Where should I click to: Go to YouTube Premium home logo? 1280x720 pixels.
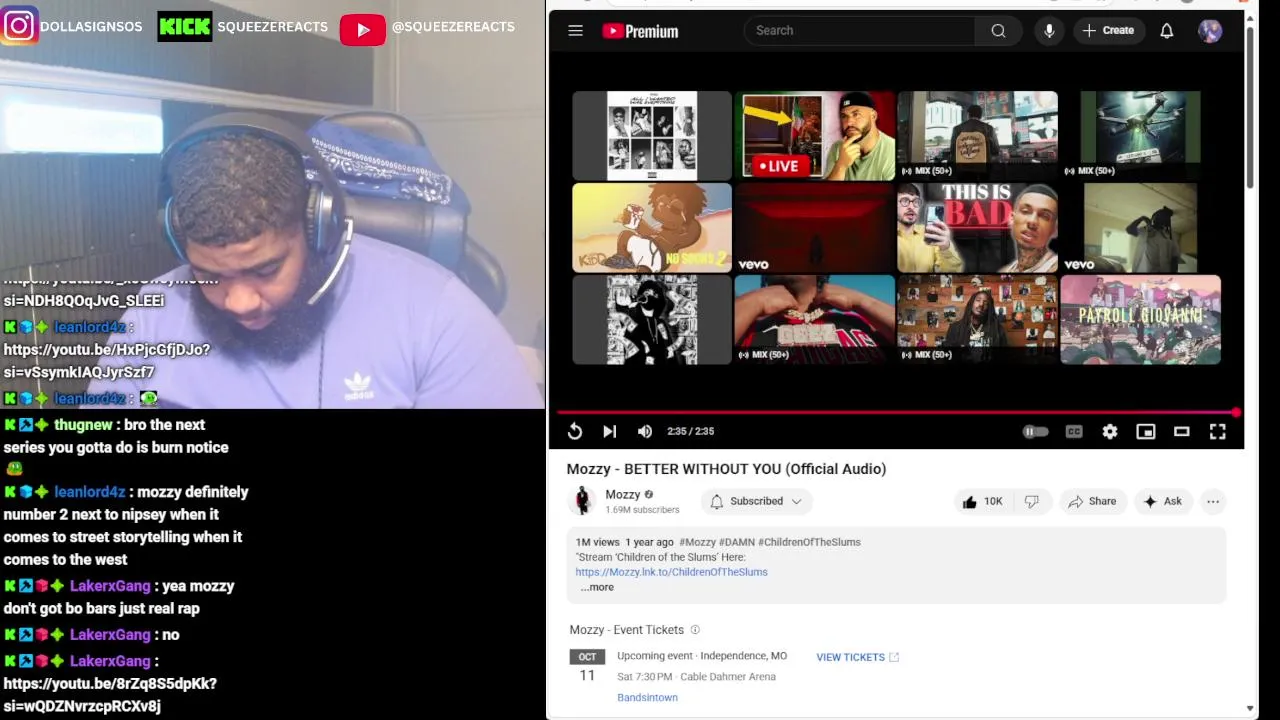[640, 31]
